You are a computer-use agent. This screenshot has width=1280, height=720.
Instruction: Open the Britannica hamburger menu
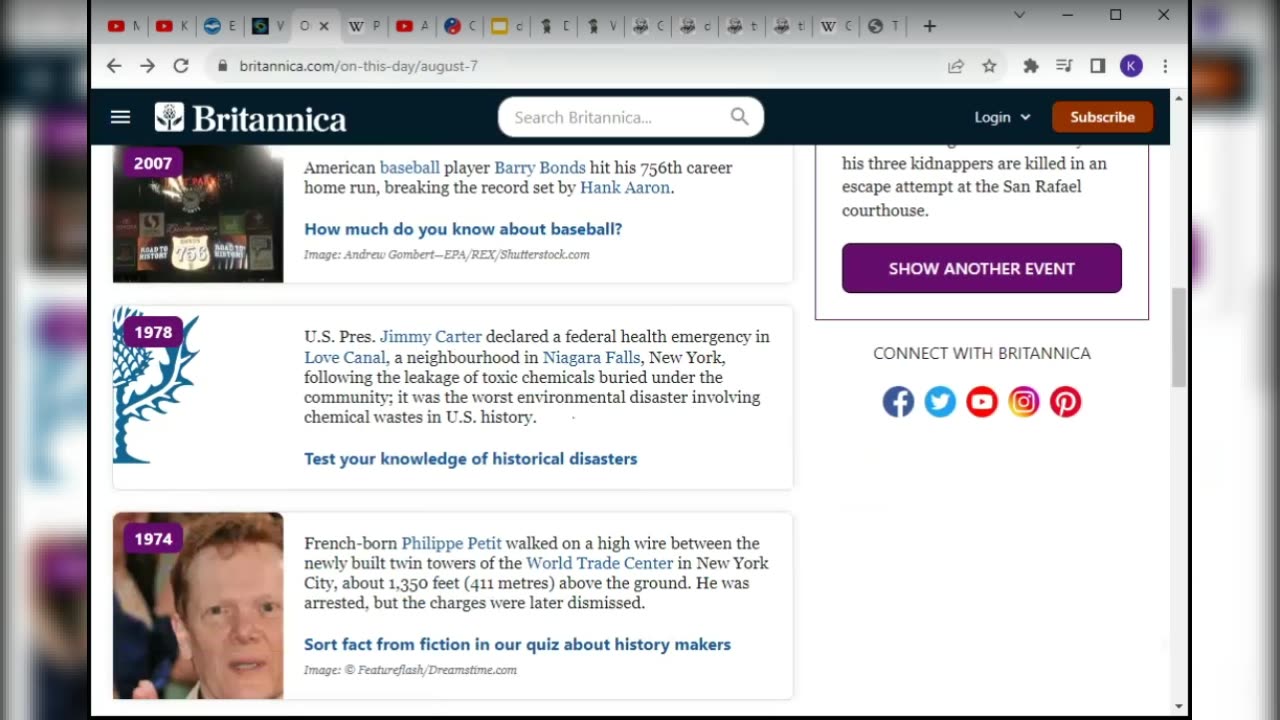point(120,117)
